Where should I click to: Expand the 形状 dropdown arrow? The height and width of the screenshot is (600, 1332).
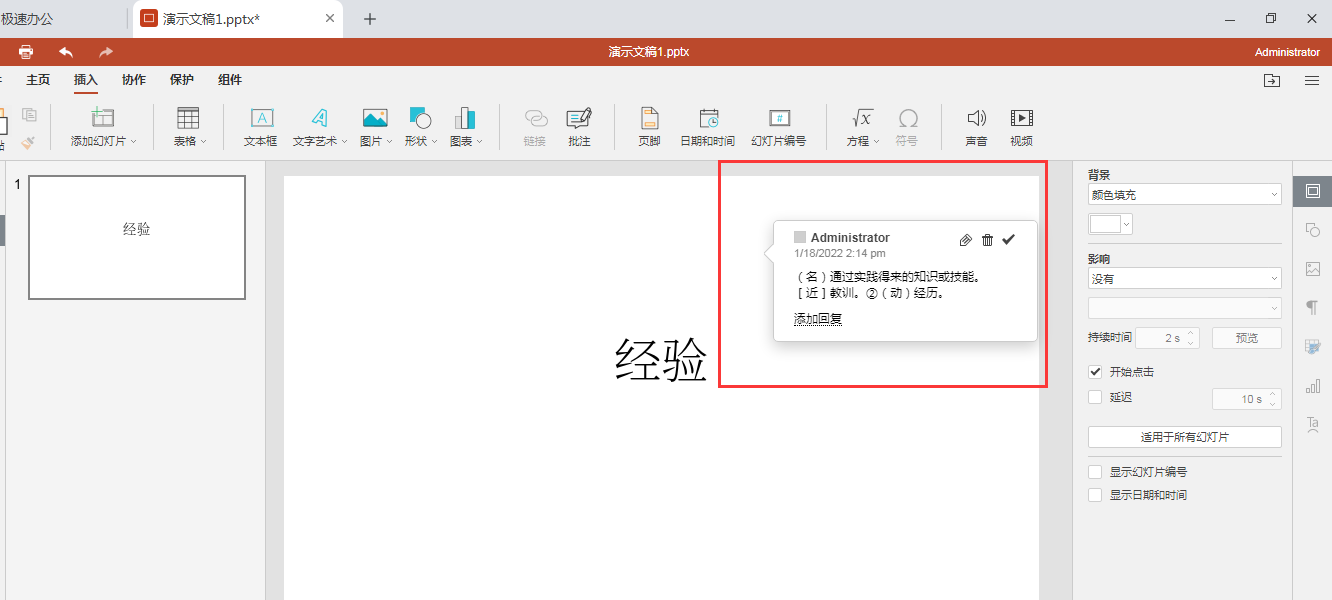coord(435,142)
